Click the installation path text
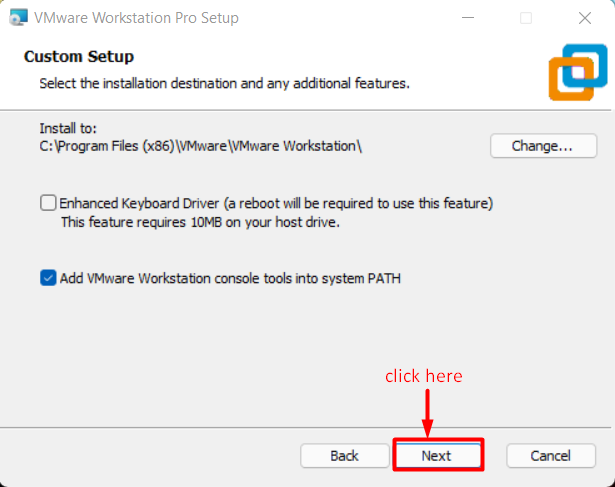This screenshot has width=615, height=487. pos(200,146)
